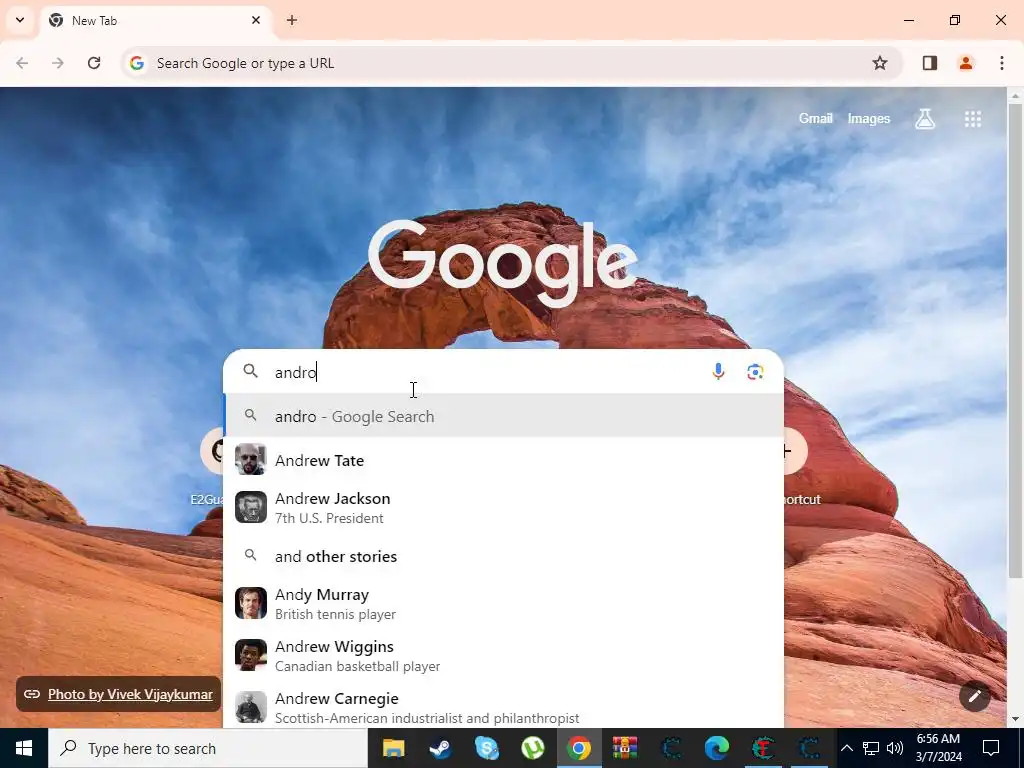Open uTorrent from the taskbar
Image resolution: width=1024 pixels, height=768 pixels.
[x=533, y=748]
